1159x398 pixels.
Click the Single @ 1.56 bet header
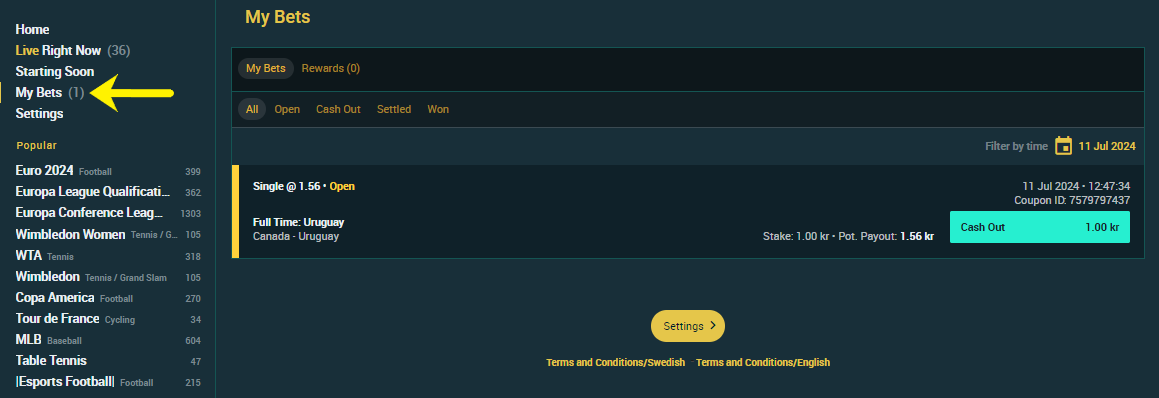coord(304,186)
